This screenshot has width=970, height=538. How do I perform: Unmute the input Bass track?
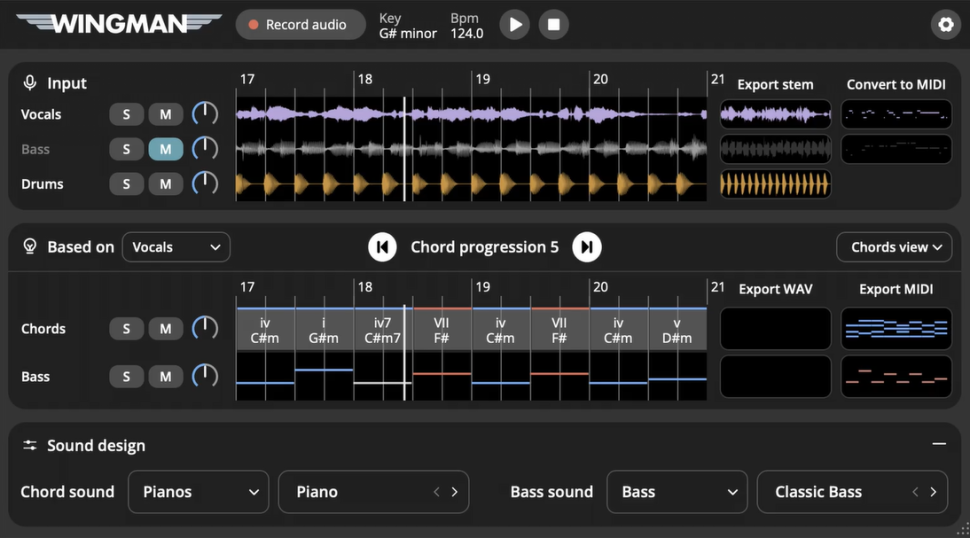pyautogui.click(x=165, y=149)
